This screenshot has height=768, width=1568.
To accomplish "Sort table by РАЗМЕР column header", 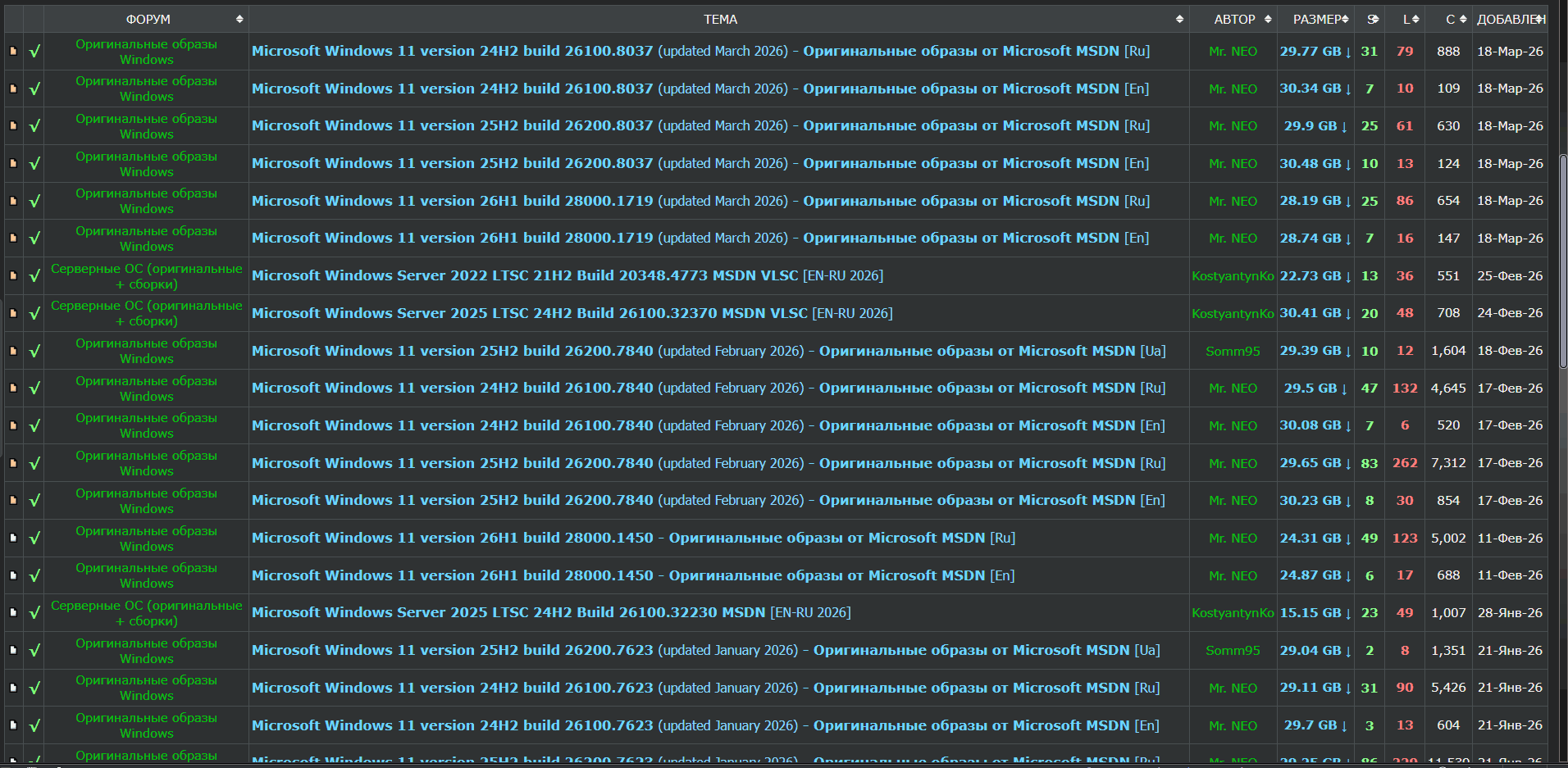I will click(x=1315, y=19).
